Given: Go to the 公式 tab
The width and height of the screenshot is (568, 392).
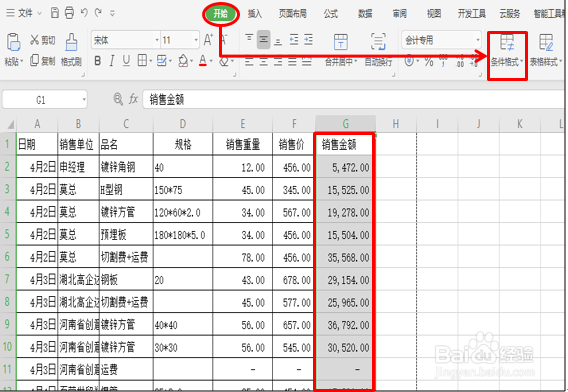Looking at the screenshot, I should 331,14.
